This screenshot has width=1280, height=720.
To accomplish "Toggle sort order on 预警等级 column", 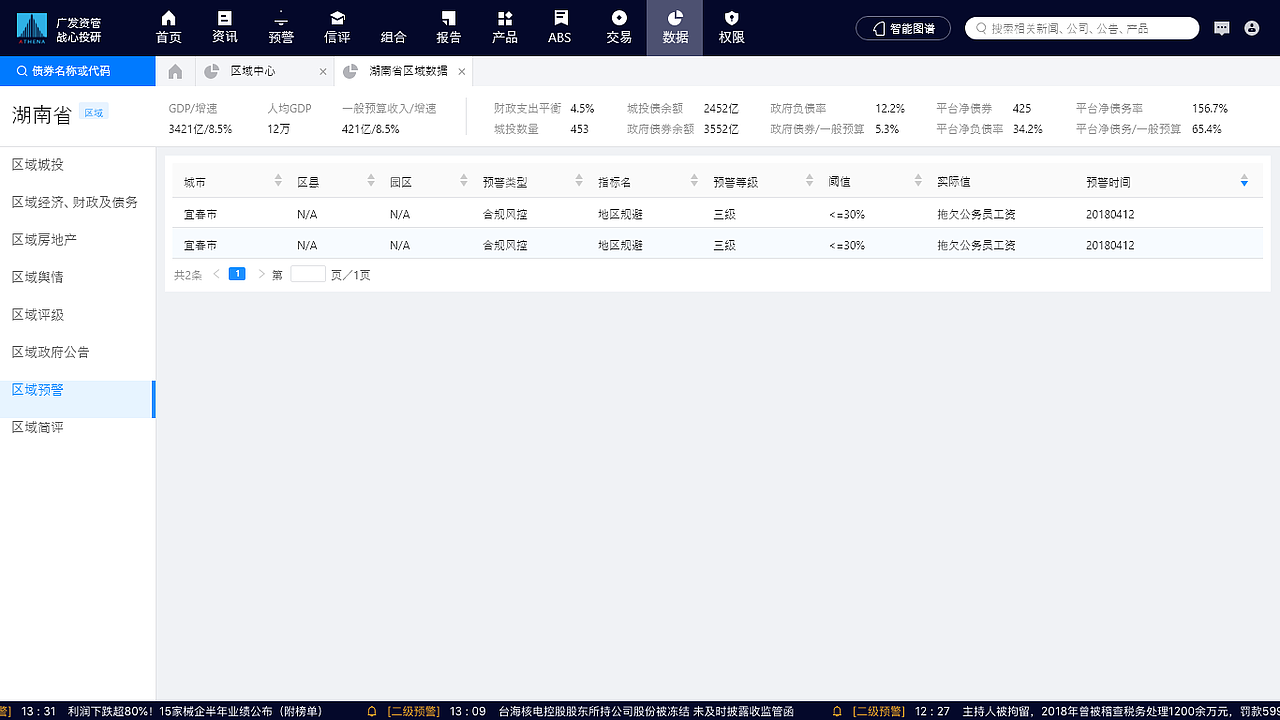I will tap(810, 181).
